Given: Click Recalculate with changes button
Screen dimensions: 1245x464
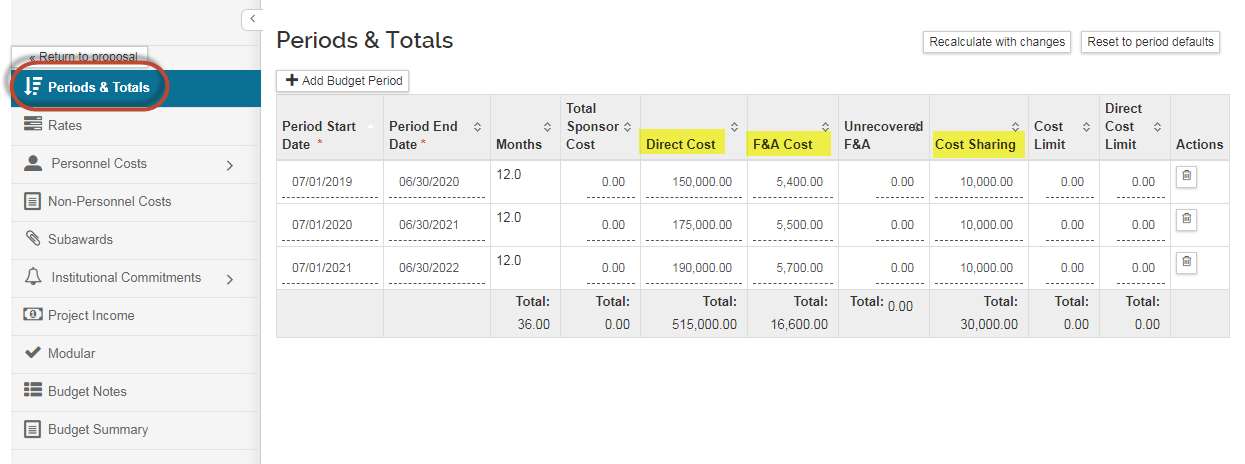Looking at the screenshot, I should click(996, 42).
